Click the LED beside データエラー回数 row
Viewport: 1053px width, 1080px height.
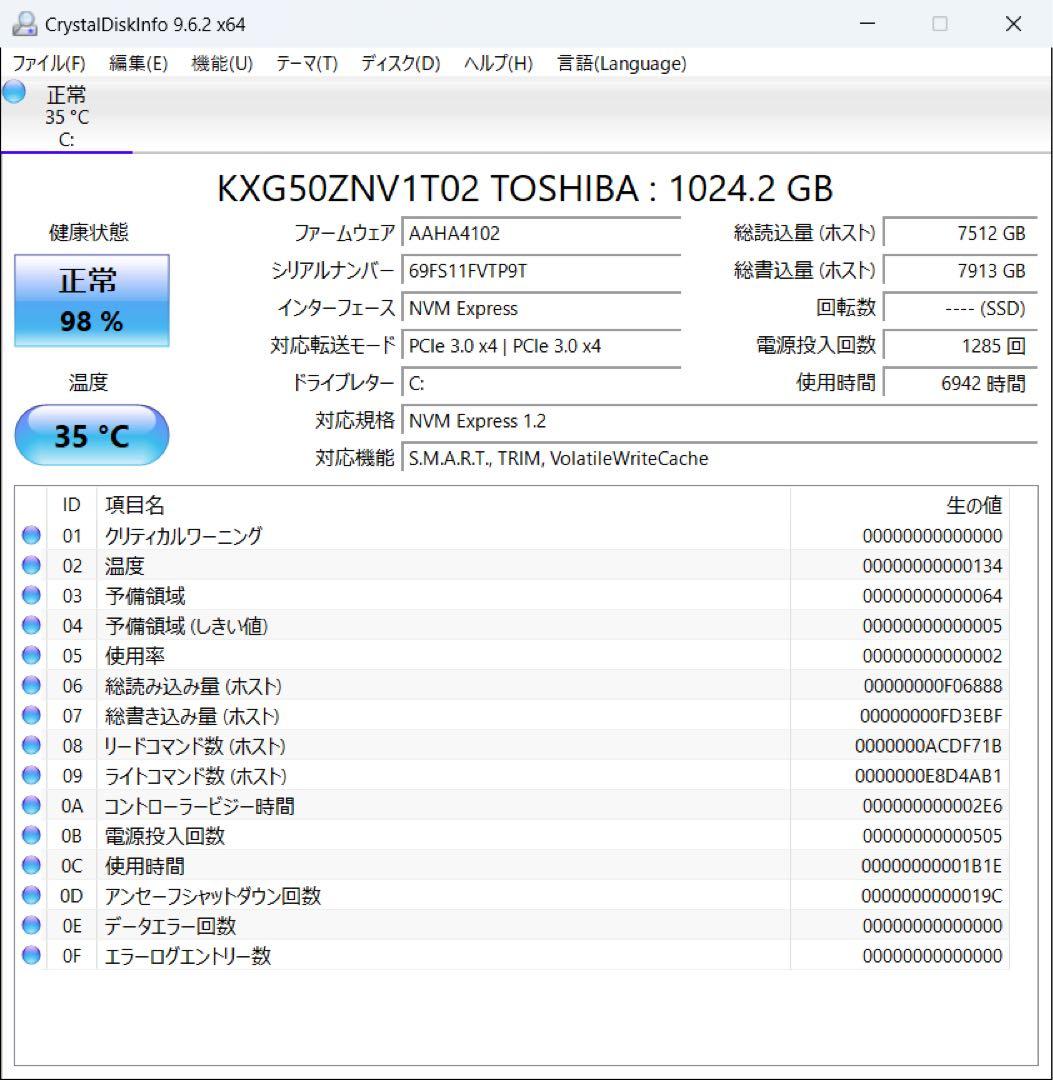click(30, 925)
